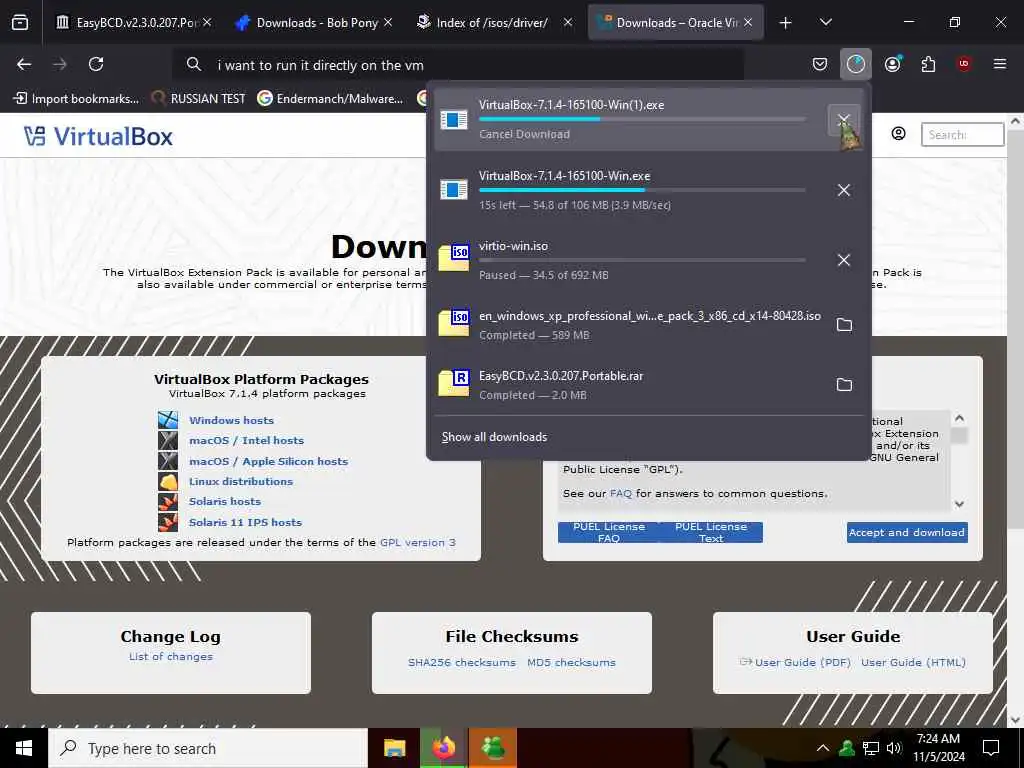Toggle the Downloads toolbar button

pos(856,64)
